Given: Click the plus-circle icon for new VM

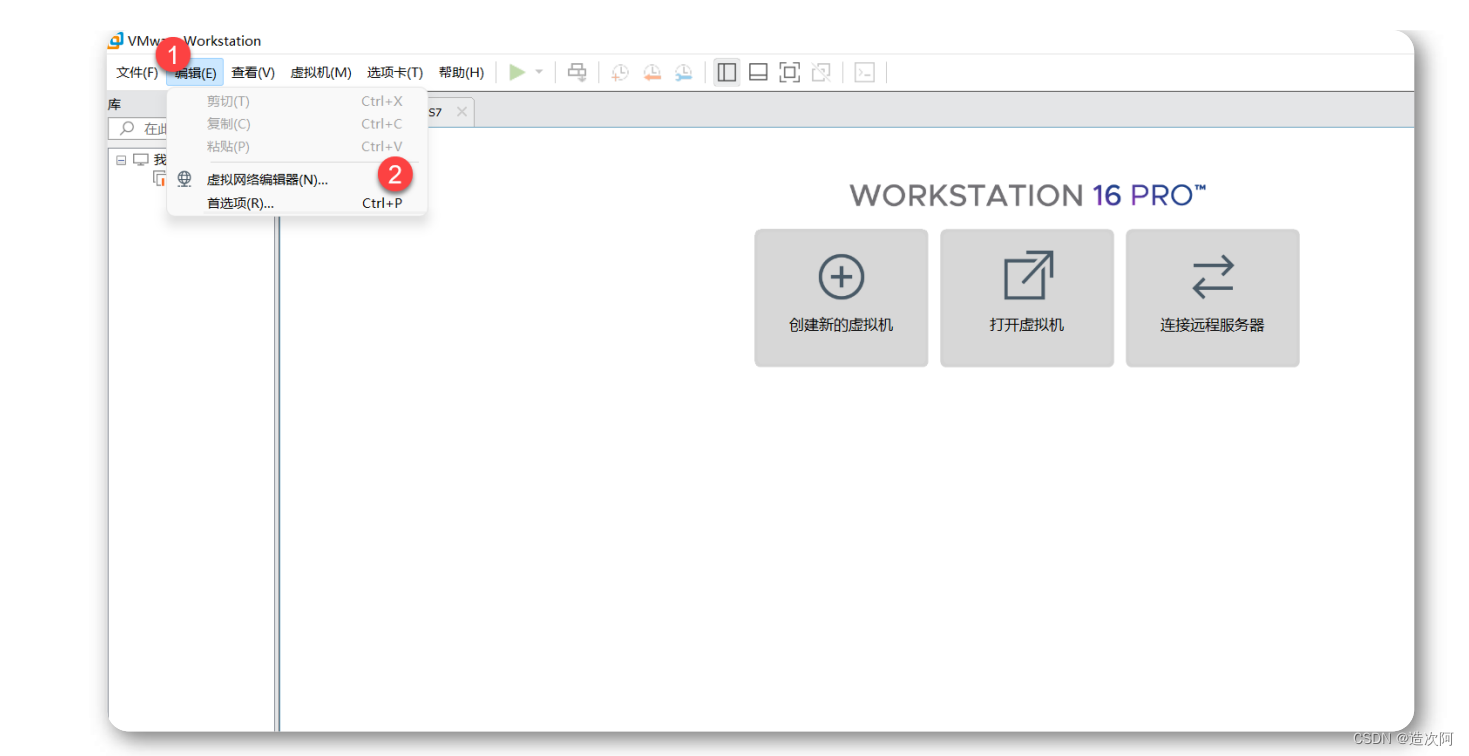Looking at the screenshot, I should point(841,277).
